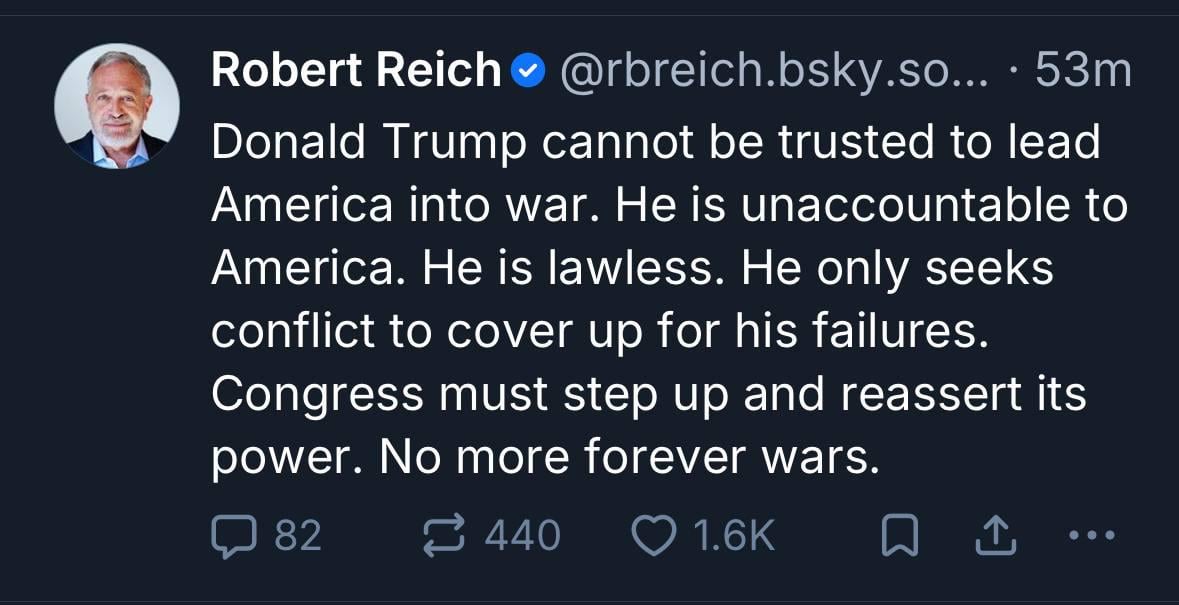The image size is (1179, 605).
Task: Click the blue verified checkmark badge
Action: 527,71
